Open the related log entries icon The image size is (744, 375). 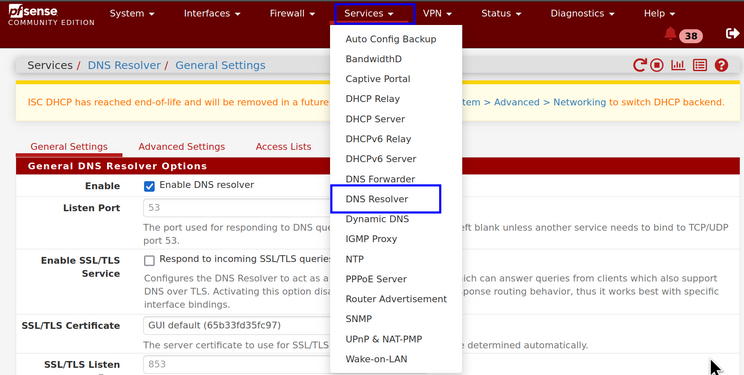point(700,65)
